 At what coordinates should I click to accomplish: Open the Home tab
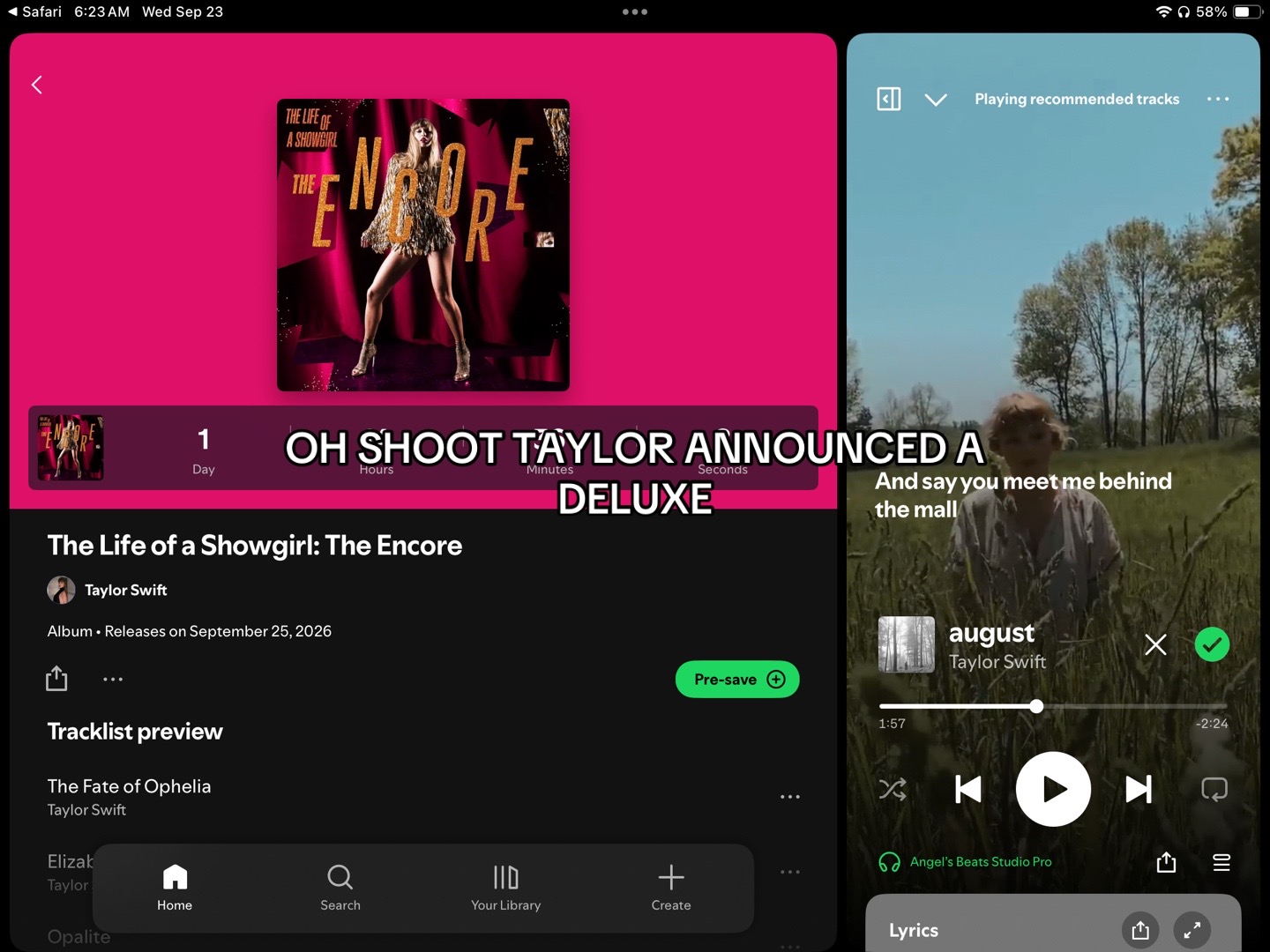175,888
